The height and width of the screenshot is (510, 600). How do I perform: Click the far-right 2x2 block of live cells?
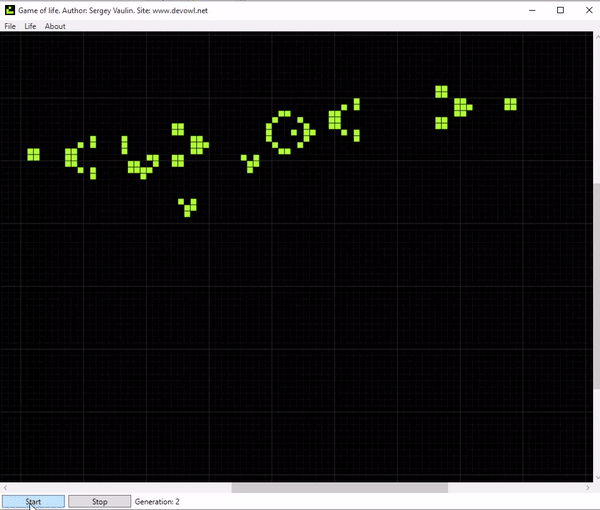(x=510, y=104)
